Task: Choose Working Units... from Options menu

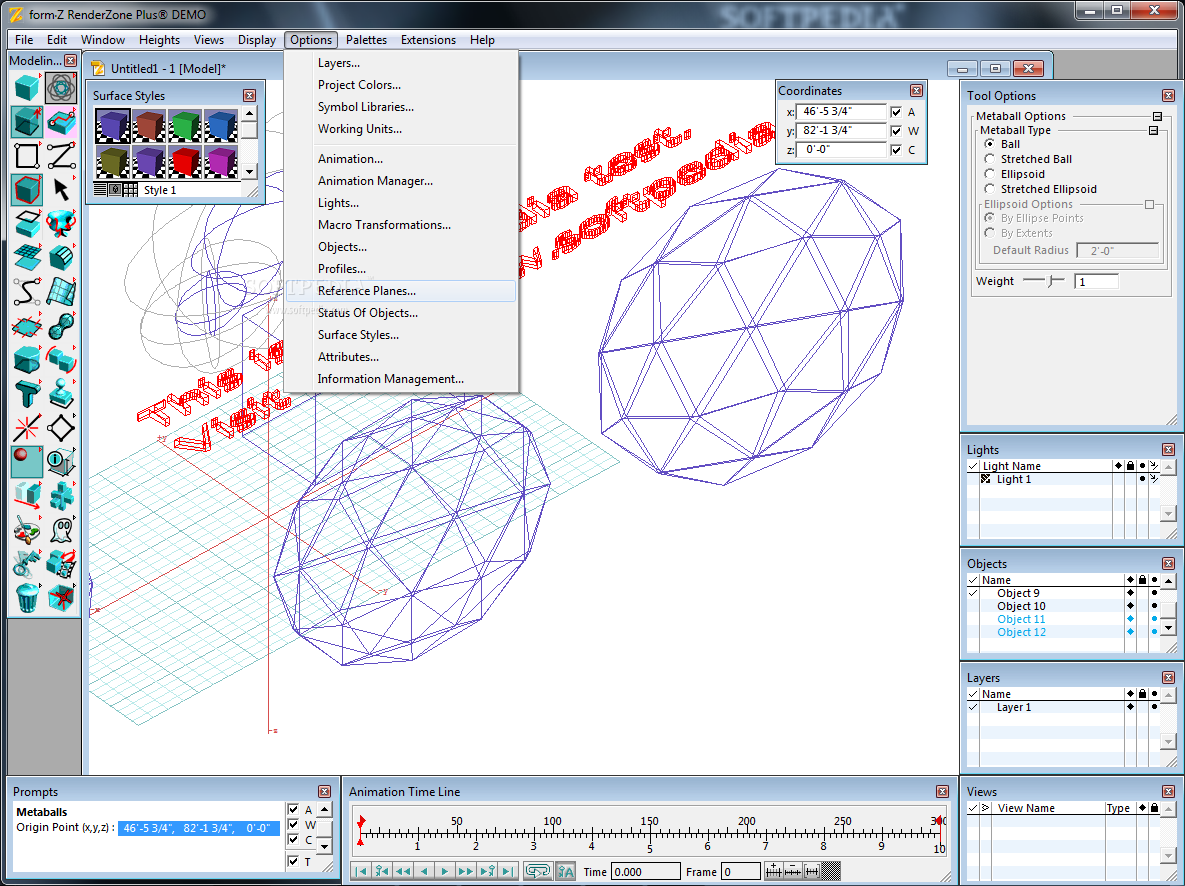Action: click(x=401, y=129)
